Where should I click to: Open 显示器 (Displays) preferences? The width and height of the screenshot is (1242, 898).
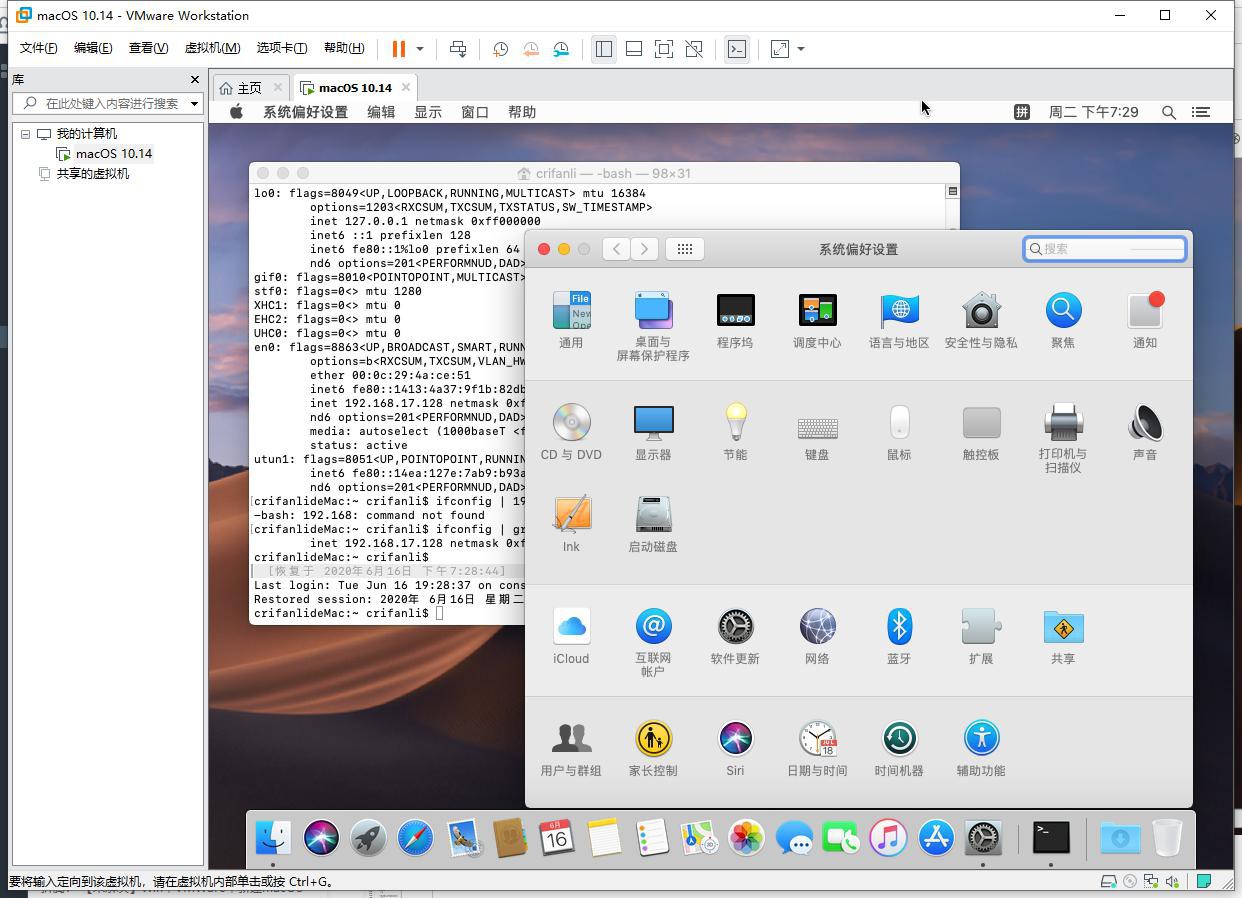click(653, 432)
